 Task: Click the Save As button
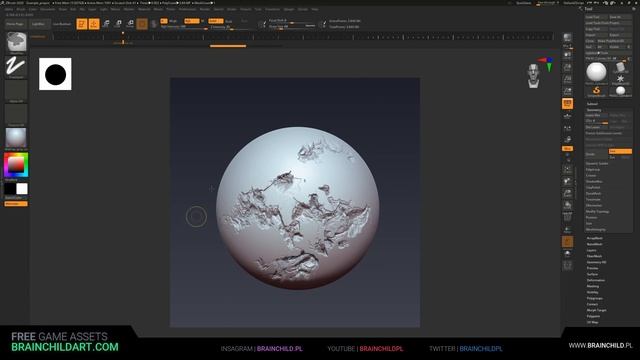(x=620, y=17)
